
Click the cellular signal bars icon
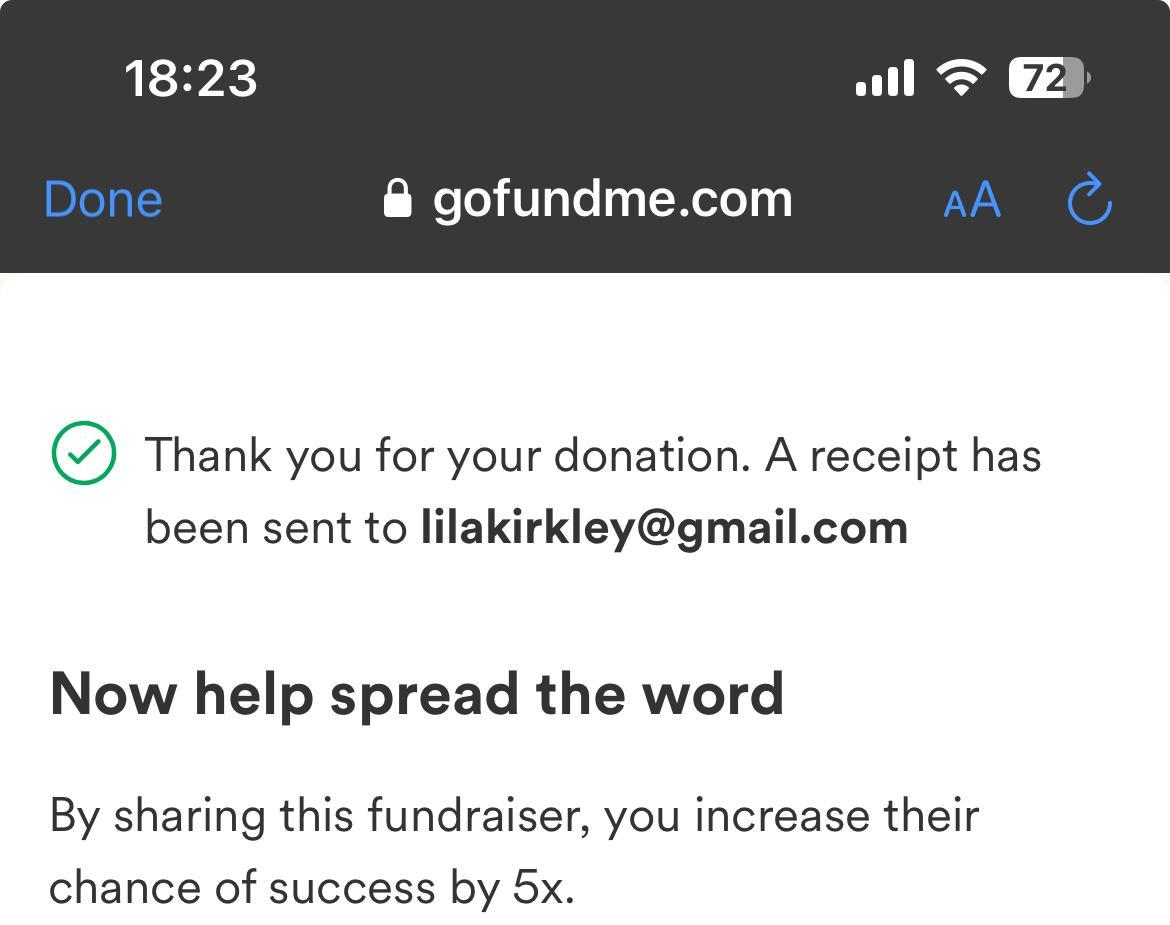click(x=885, y=78)
